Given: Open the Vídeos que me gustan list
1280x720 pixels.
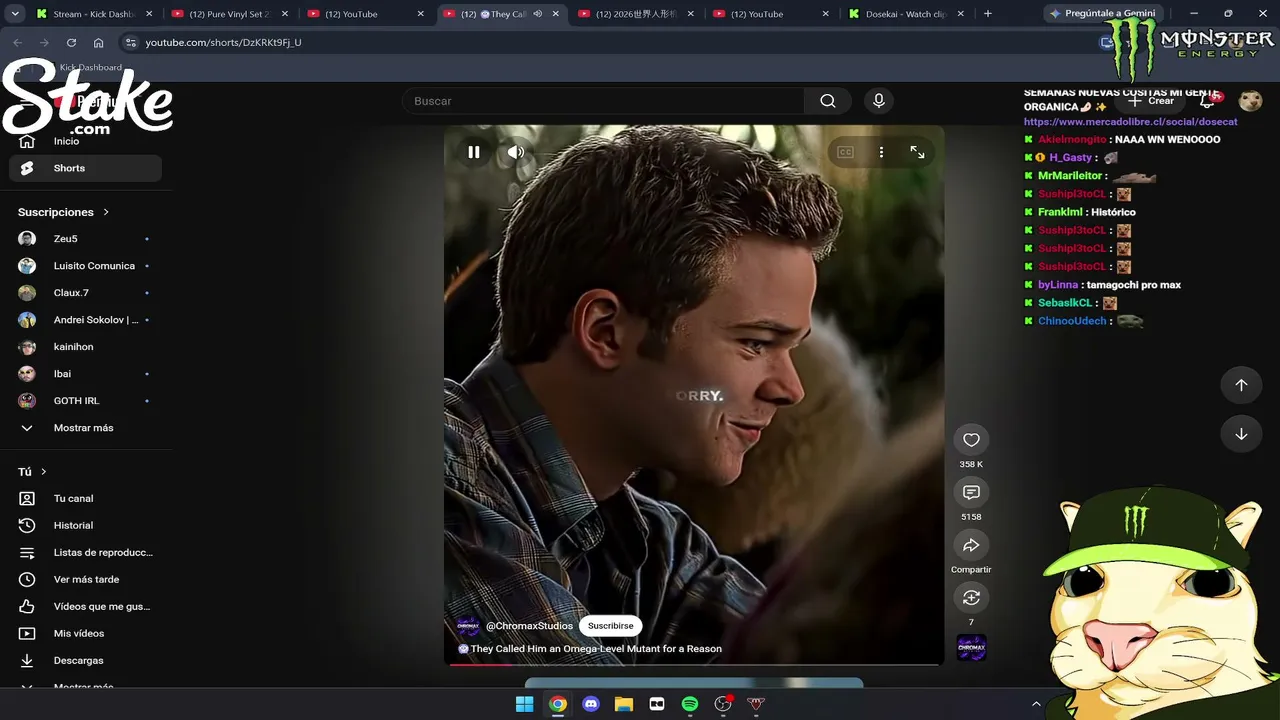Looking at the screenshot, I should click(x=85, y=606).
